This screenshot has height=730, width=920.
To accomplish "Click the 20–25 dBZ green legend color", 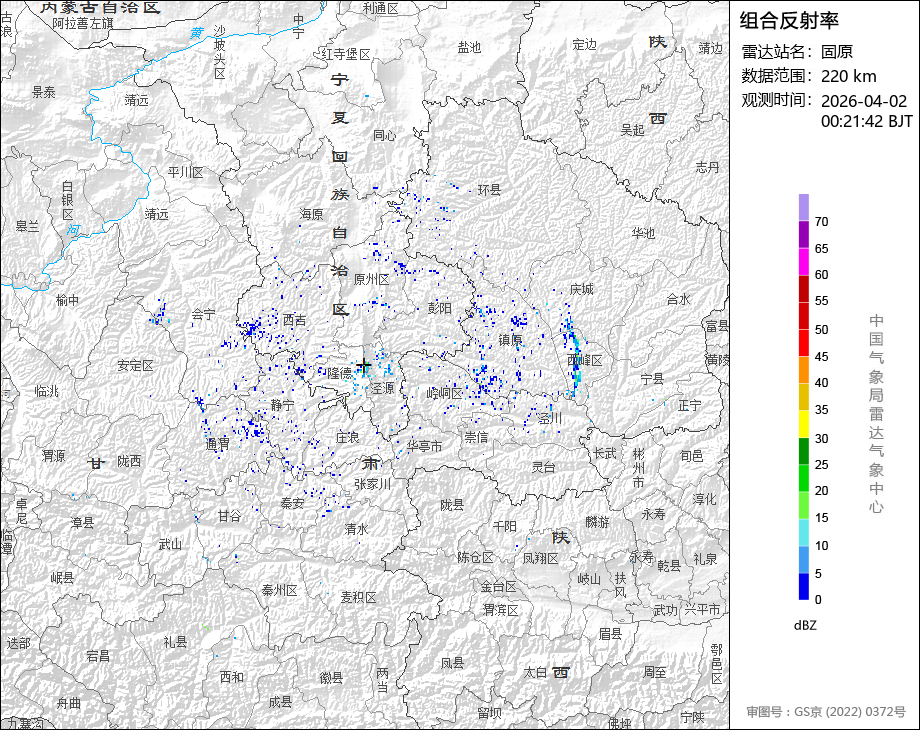I will pos(804,478).
